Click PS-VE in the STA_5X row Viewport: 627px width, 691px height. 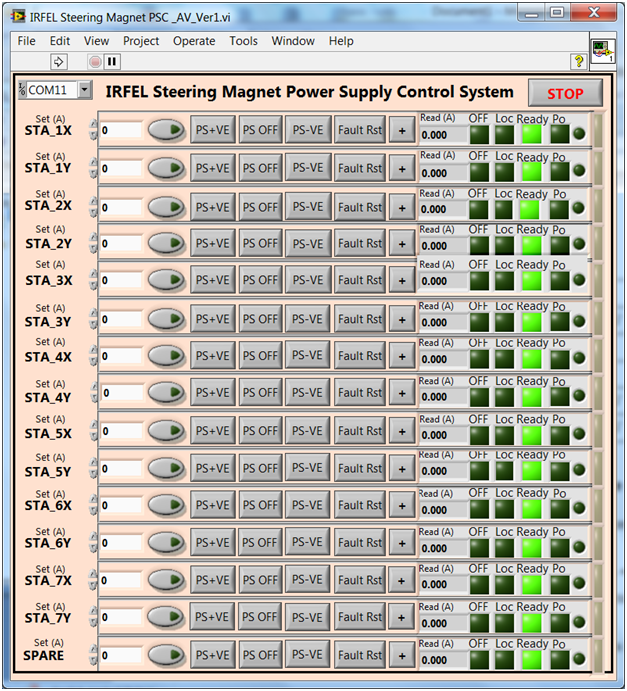tap(308, 431)
